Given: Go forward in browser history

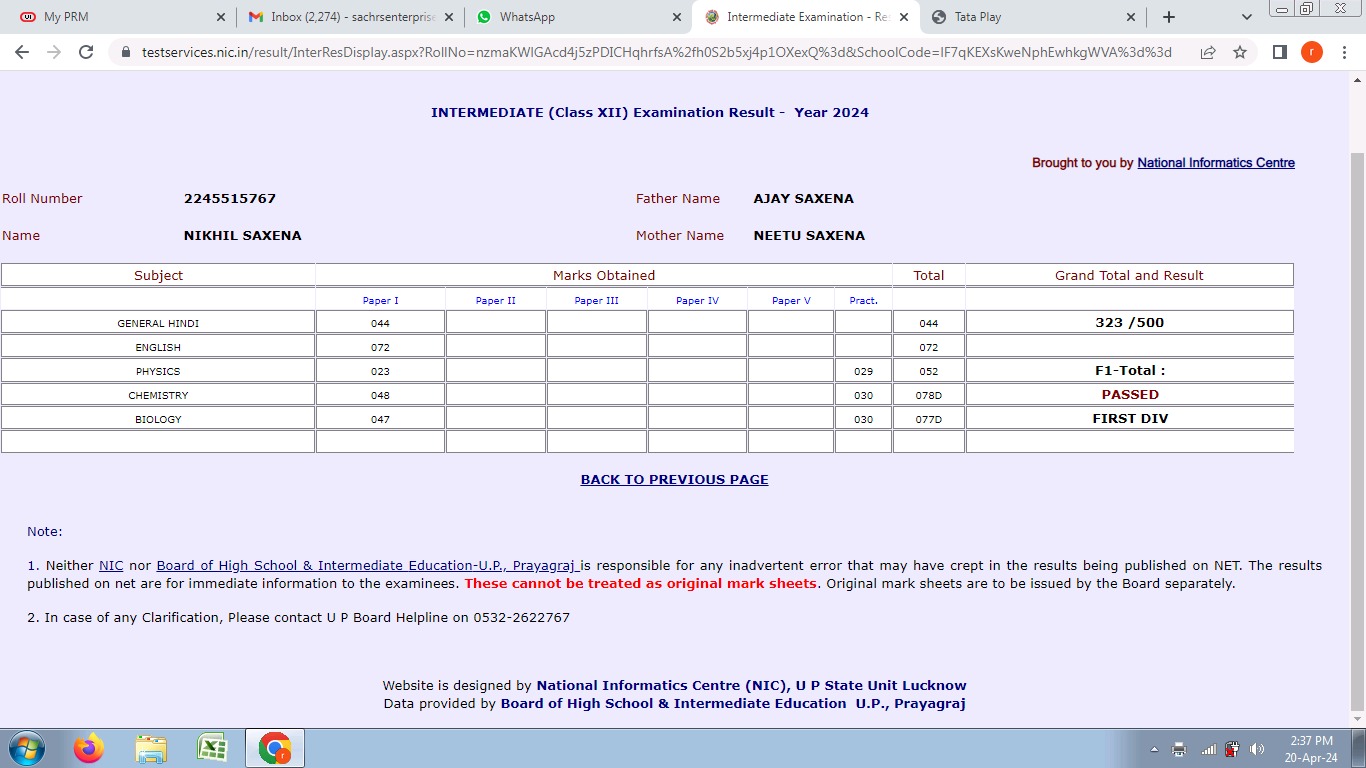Looking at the screenshot, I should (53, 52).
